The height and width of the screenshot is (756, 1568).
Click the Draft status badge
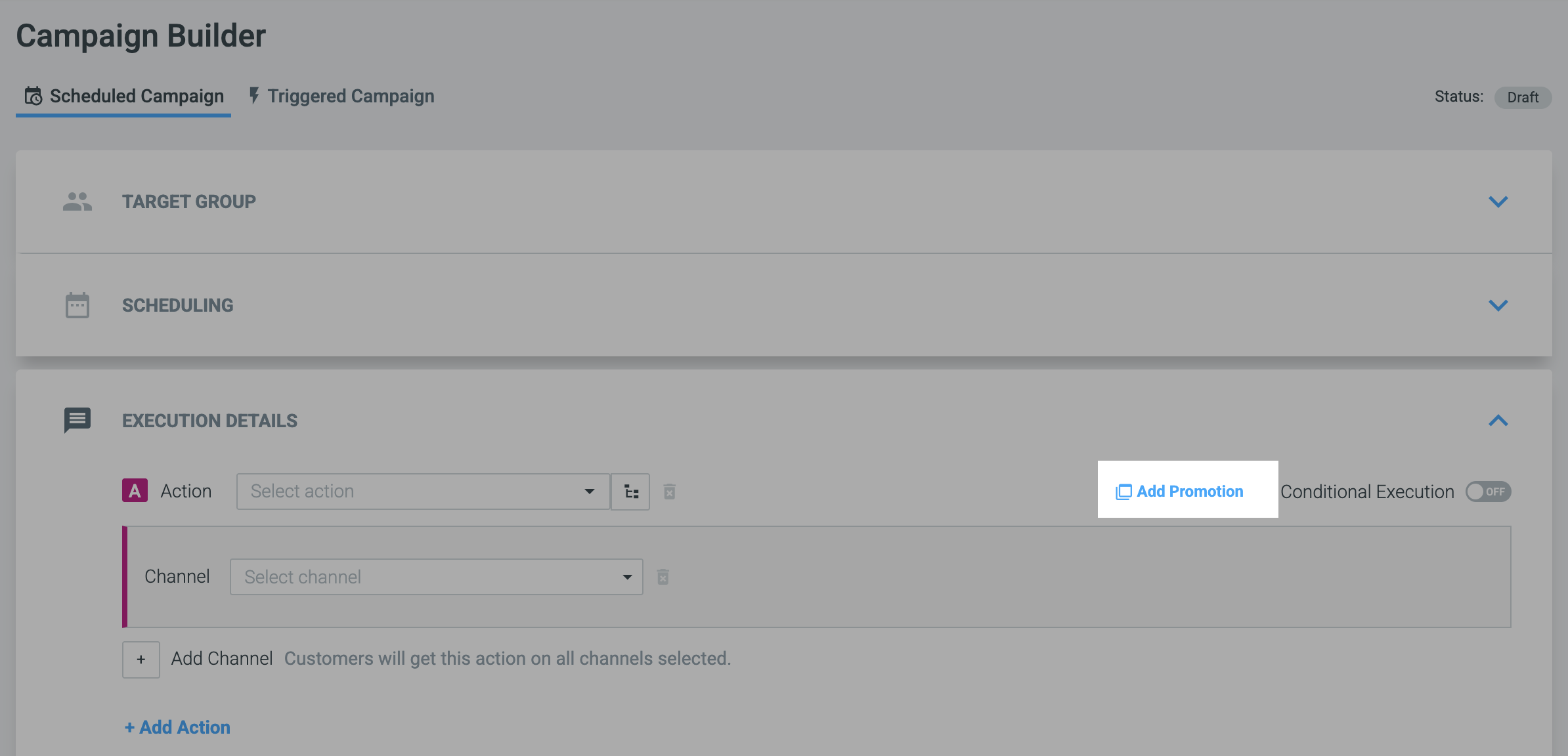click(x=1523, y=97)
